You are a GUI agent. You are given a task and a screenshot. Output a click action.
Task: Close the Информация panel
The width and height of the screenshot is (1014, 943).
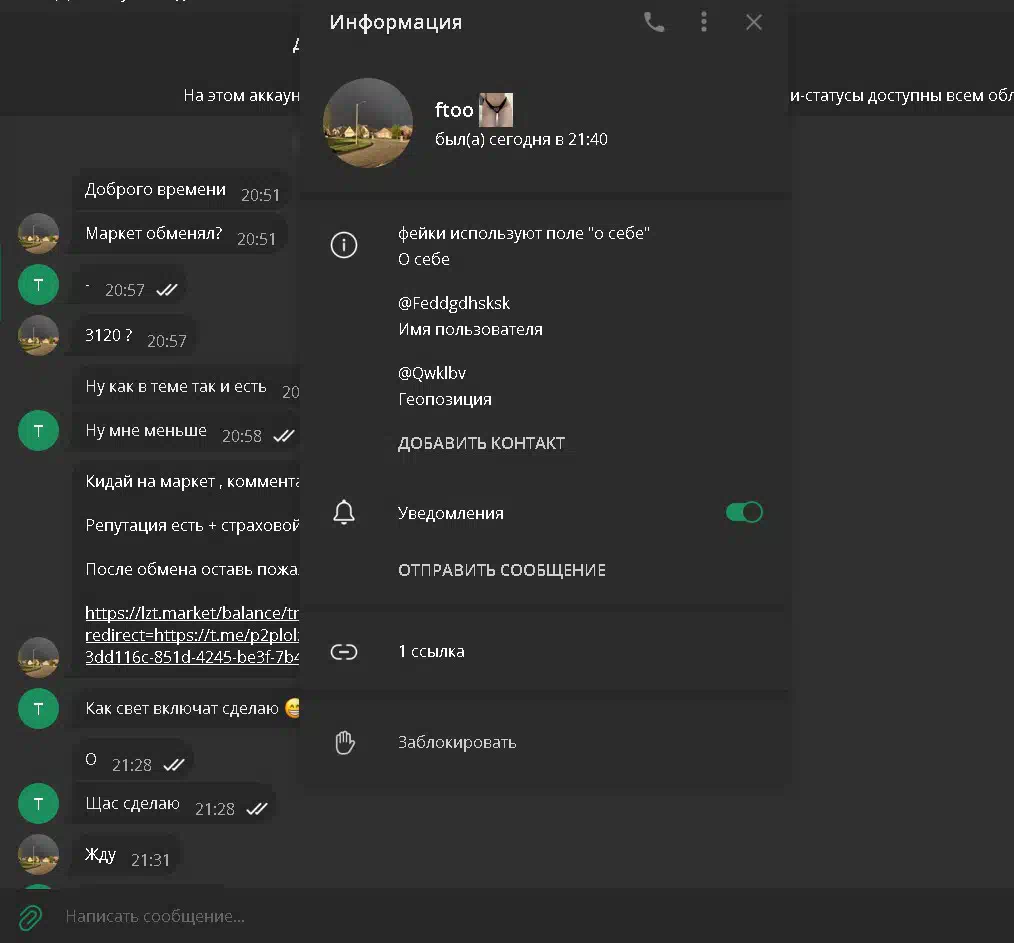(753, 23)
